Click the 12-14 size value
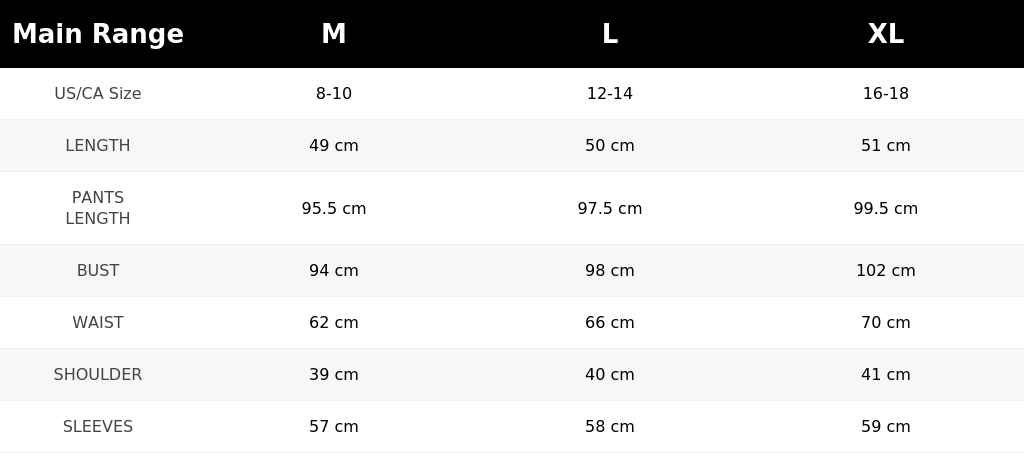Image resolution: width=1024 pixels, height=453 pixels. (x=609, y=93)
